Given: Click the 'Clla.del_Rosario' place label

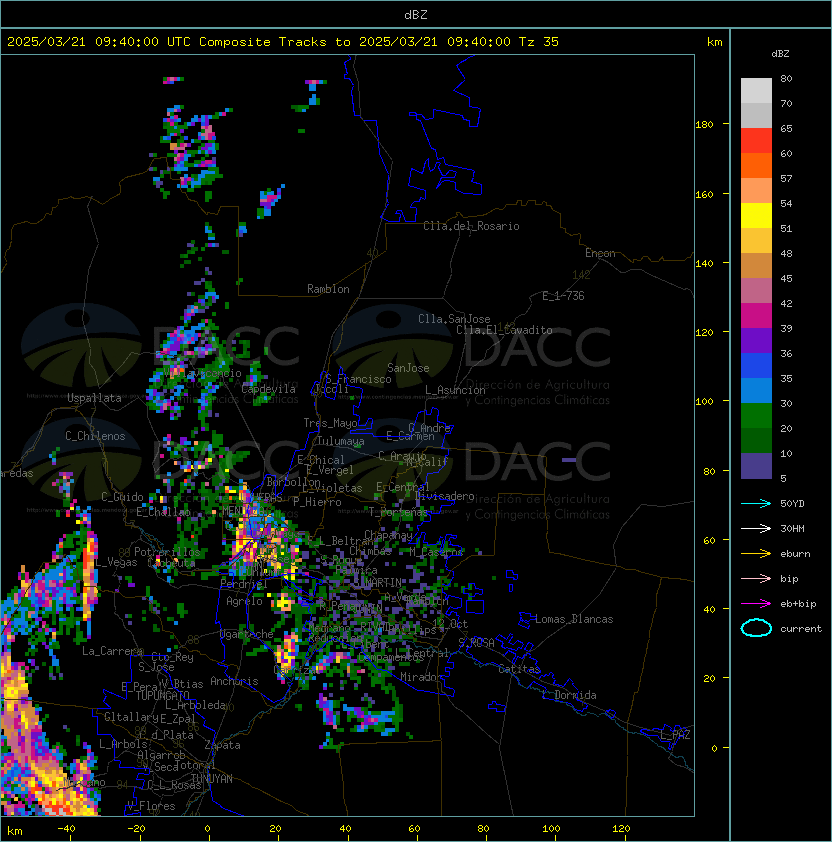Looking at the screenshot, I should click(471, 226).
